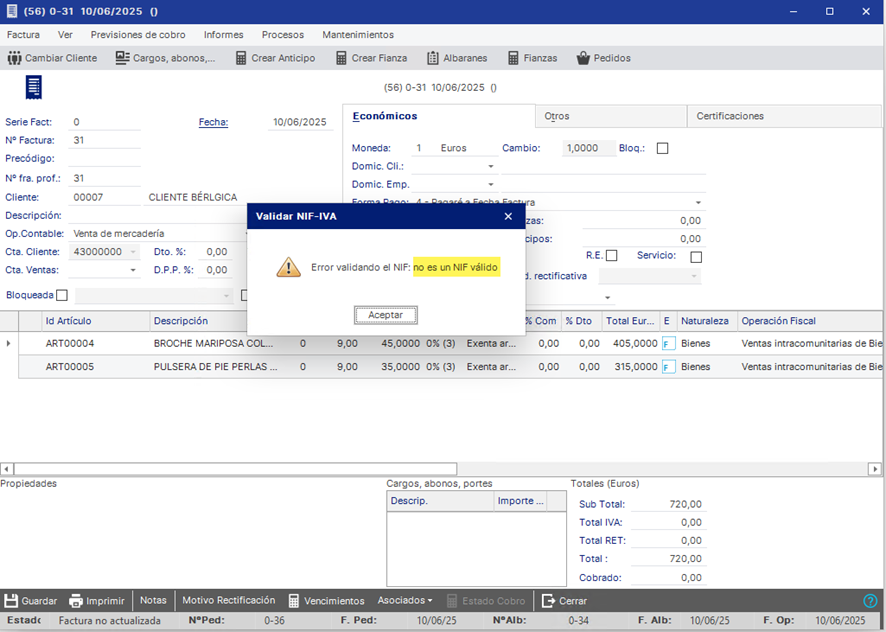Click Motivo Rectificación button
Viewport: 886px width, 632px height.
click(228, 600)
